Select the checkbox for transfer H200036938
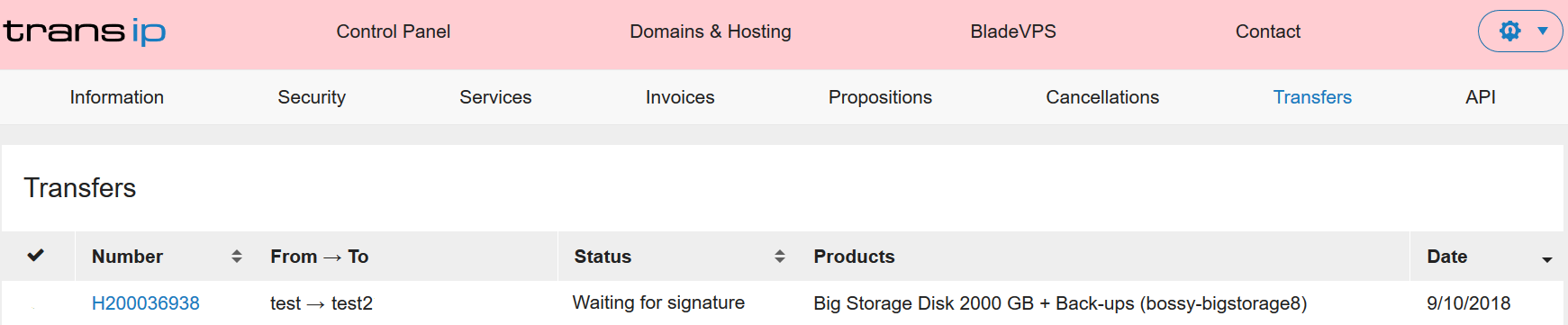Screen dimensions: 1568x325 click(x=36, y=304)
